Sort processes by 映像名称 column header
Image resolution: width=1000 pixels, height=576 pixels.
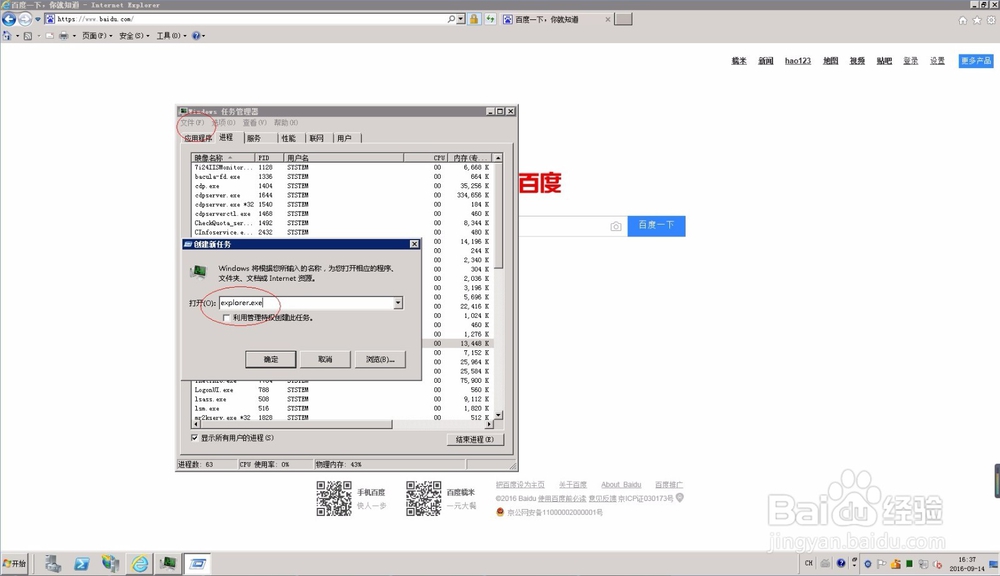coord(223,158)
